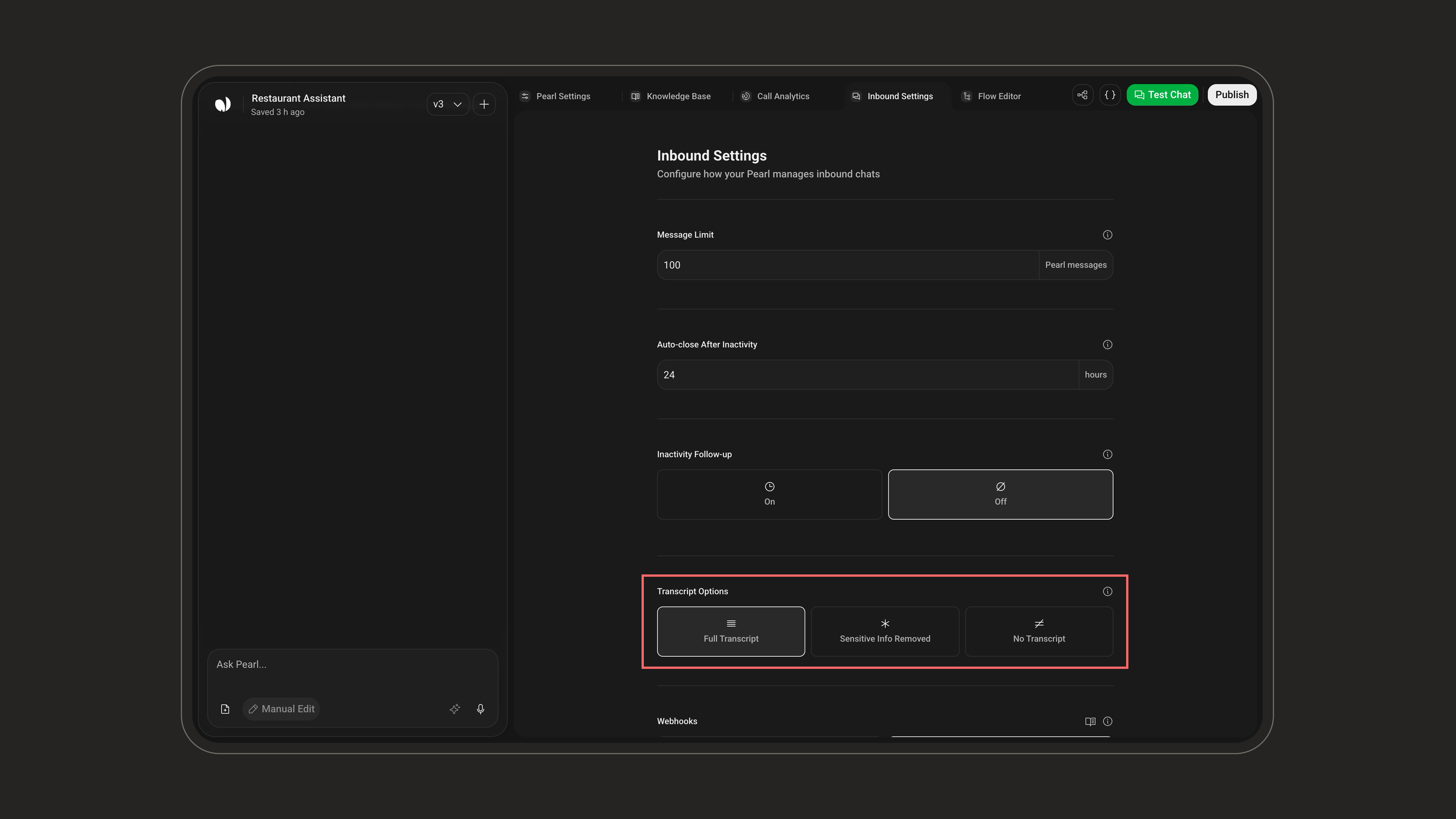Select the Full Transcript option
The image size is (1456, 819).
731,631
